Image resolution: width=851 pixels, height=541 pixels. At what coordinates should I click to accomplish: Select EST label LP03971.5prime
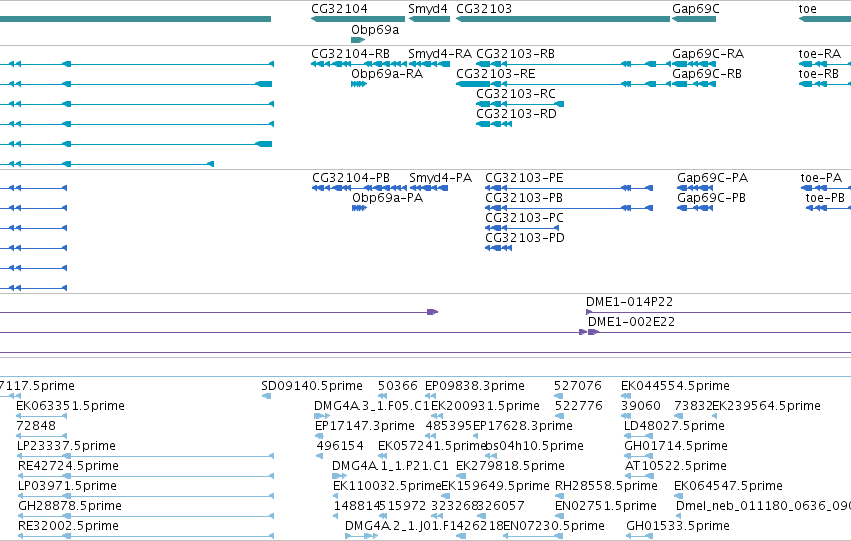[x=67, y=486]
